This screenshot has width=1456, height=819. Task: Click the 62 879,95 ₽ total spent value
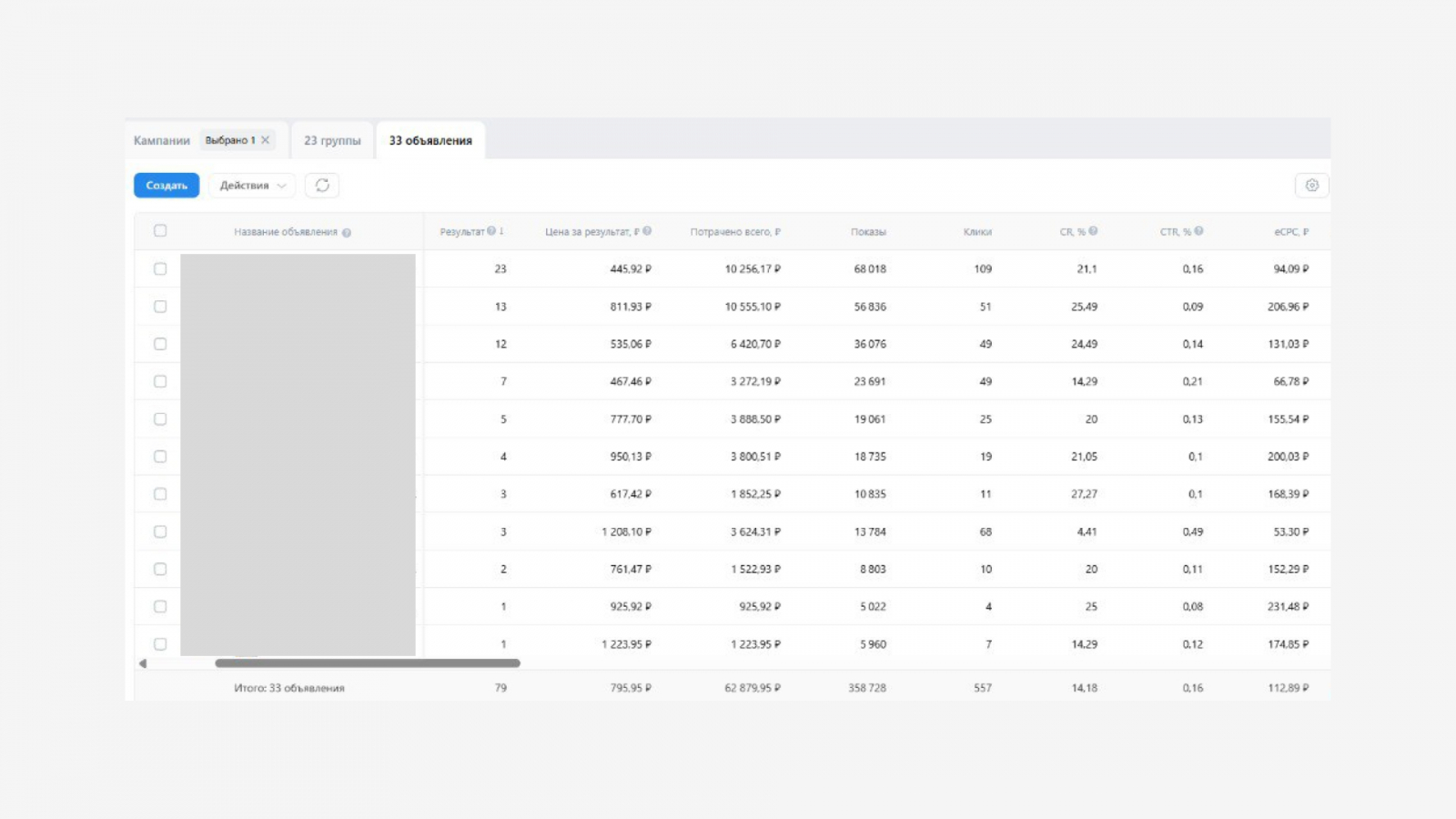tap(753, 689)
